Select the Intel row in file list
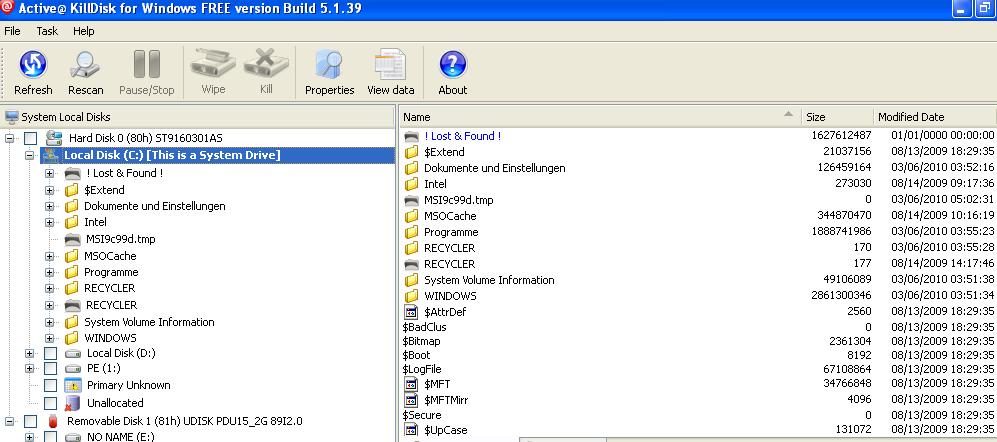The image size is (997, 442). point(698,184)
